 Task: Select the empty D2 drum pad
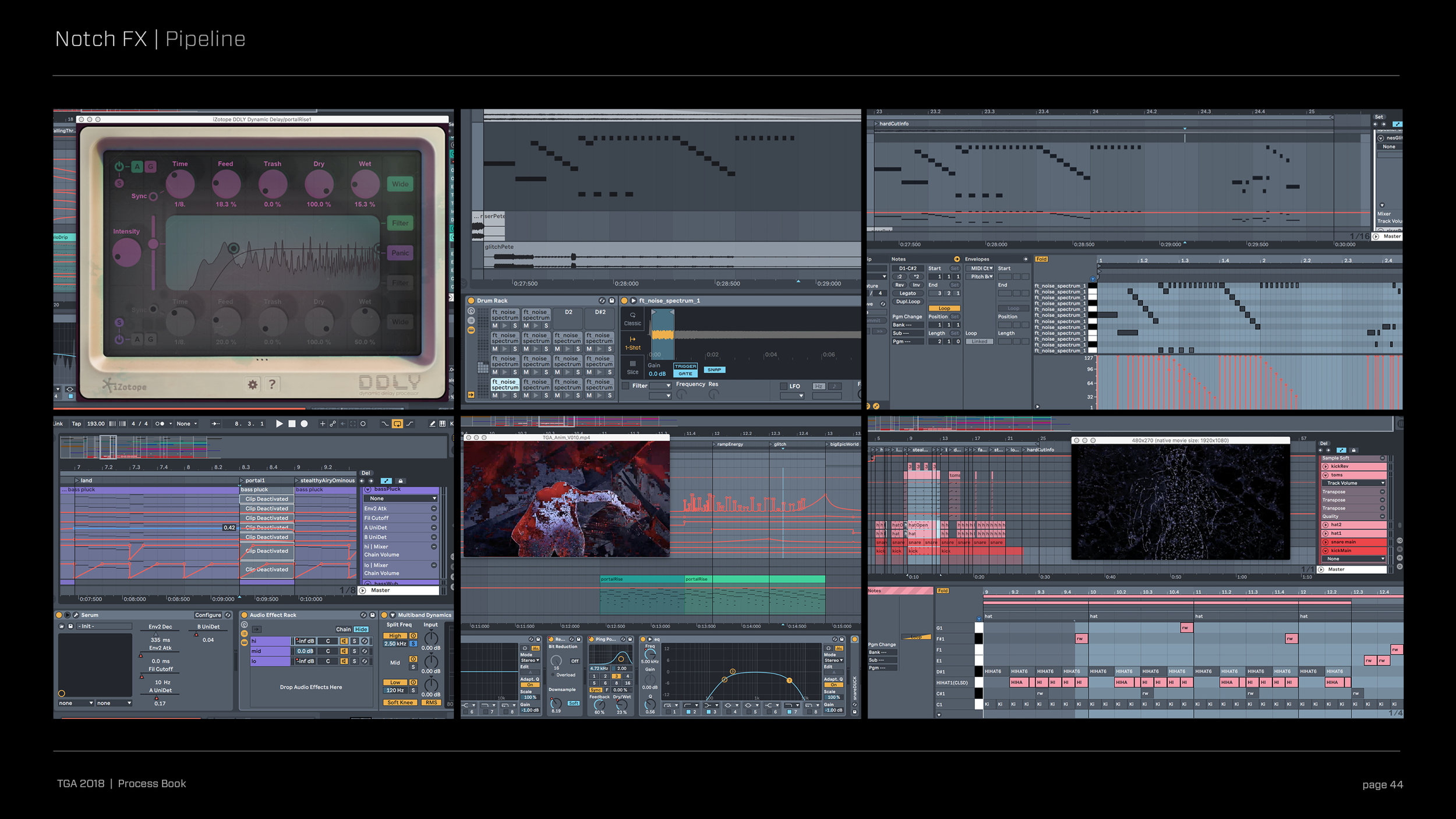568,319
